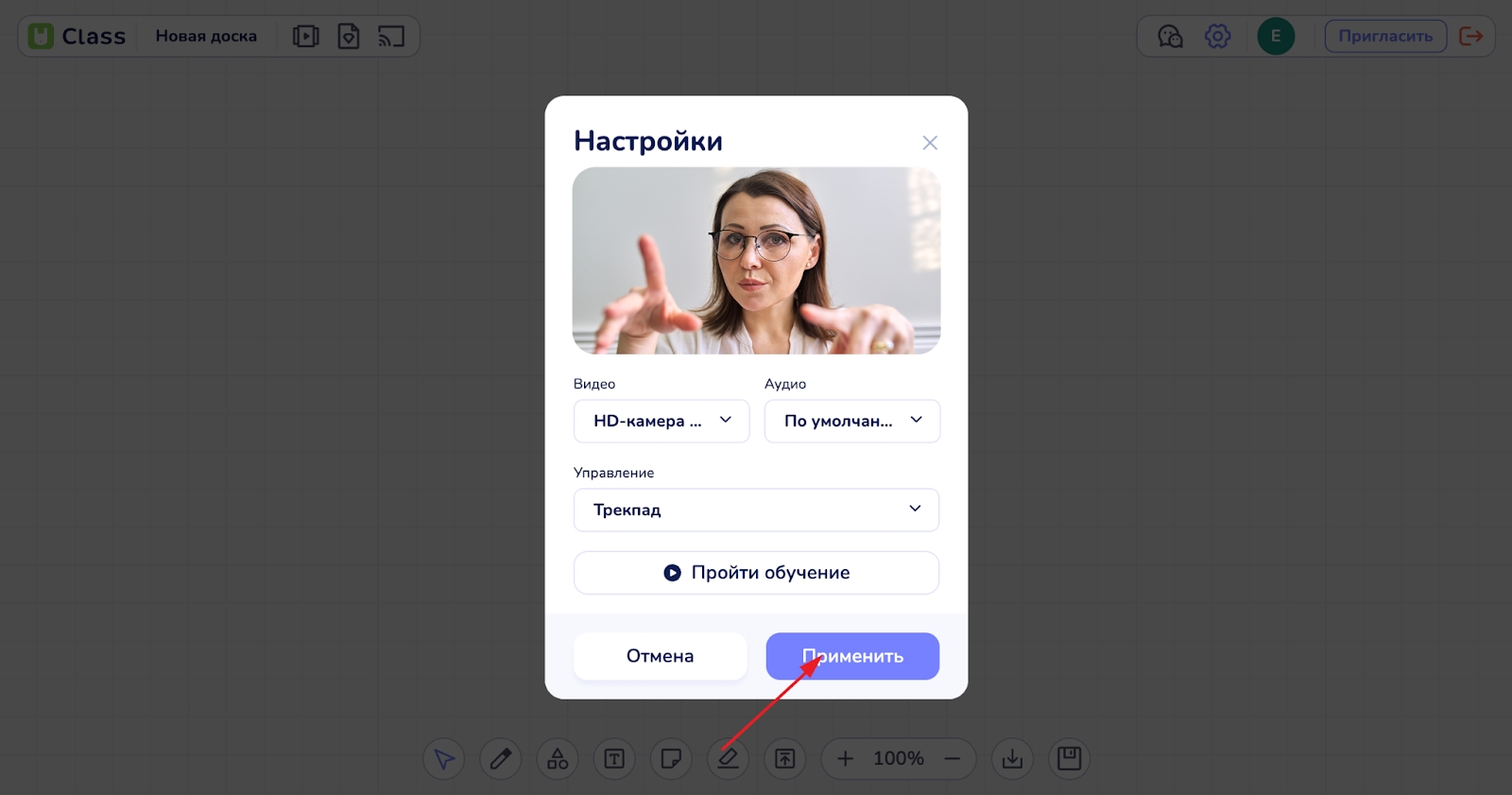The height and width of the screenshot is (795, 1512).
Task: Click the Применить button
Action: point(852,656)
